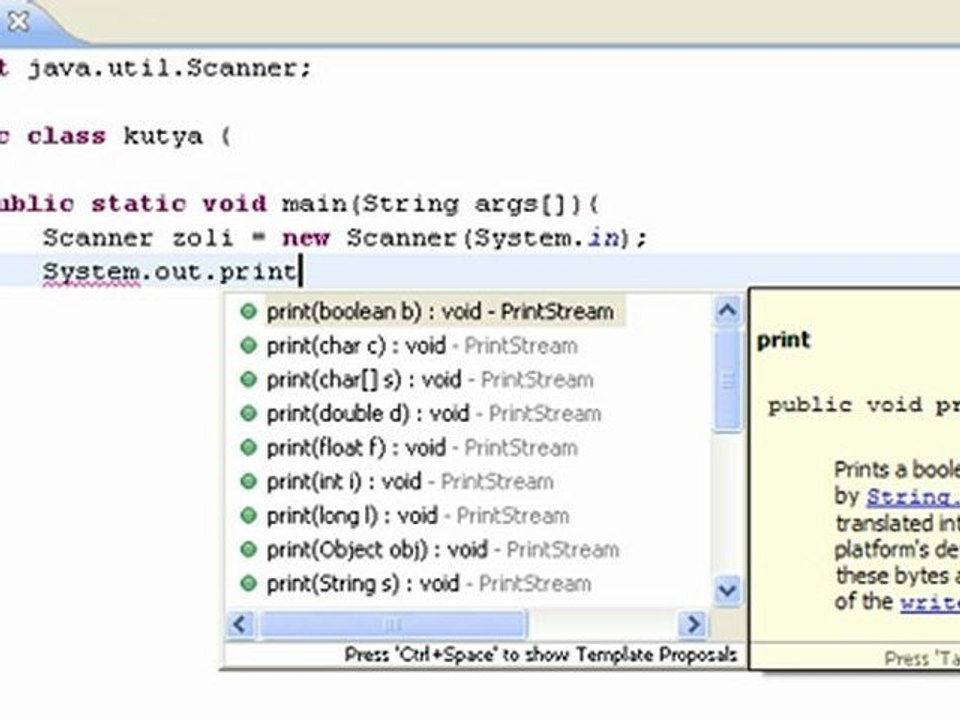
Task: Click green method icon beside print(char[] s)
Action: point(248,380)
